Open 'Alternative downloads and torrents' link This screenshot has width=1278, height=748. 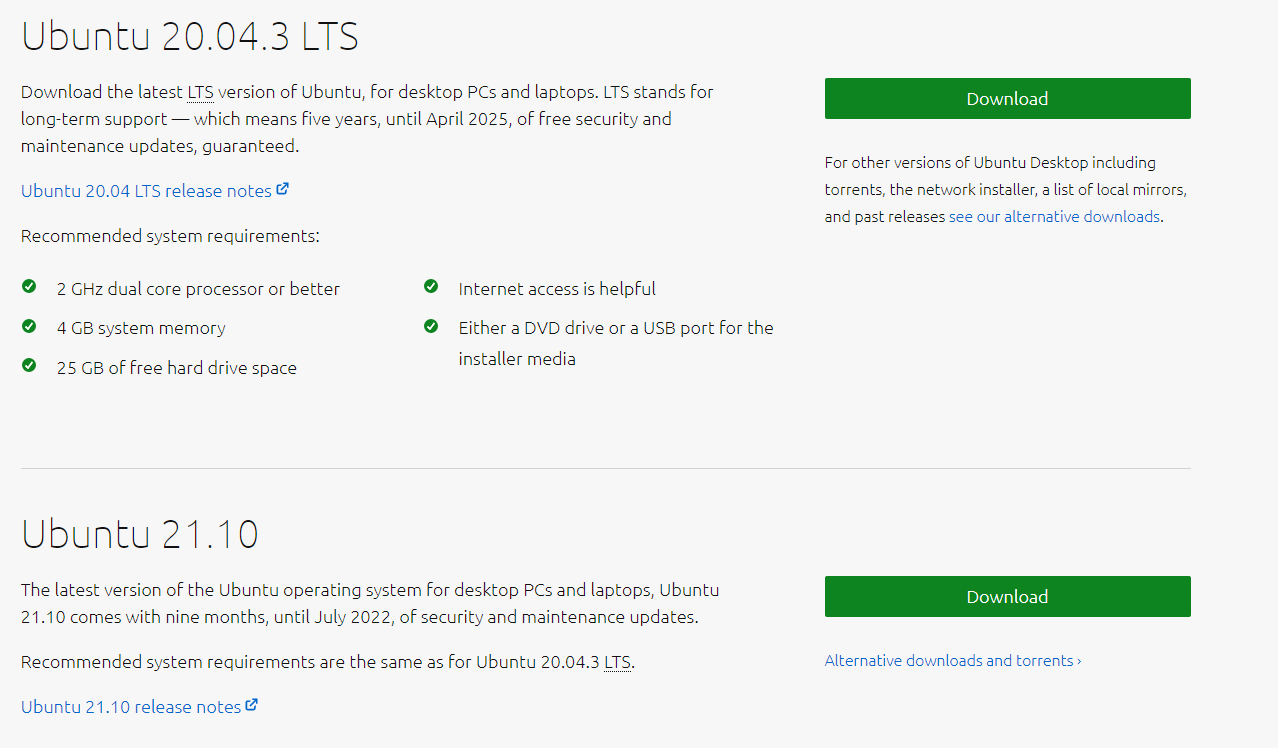[x=952, y=661]
